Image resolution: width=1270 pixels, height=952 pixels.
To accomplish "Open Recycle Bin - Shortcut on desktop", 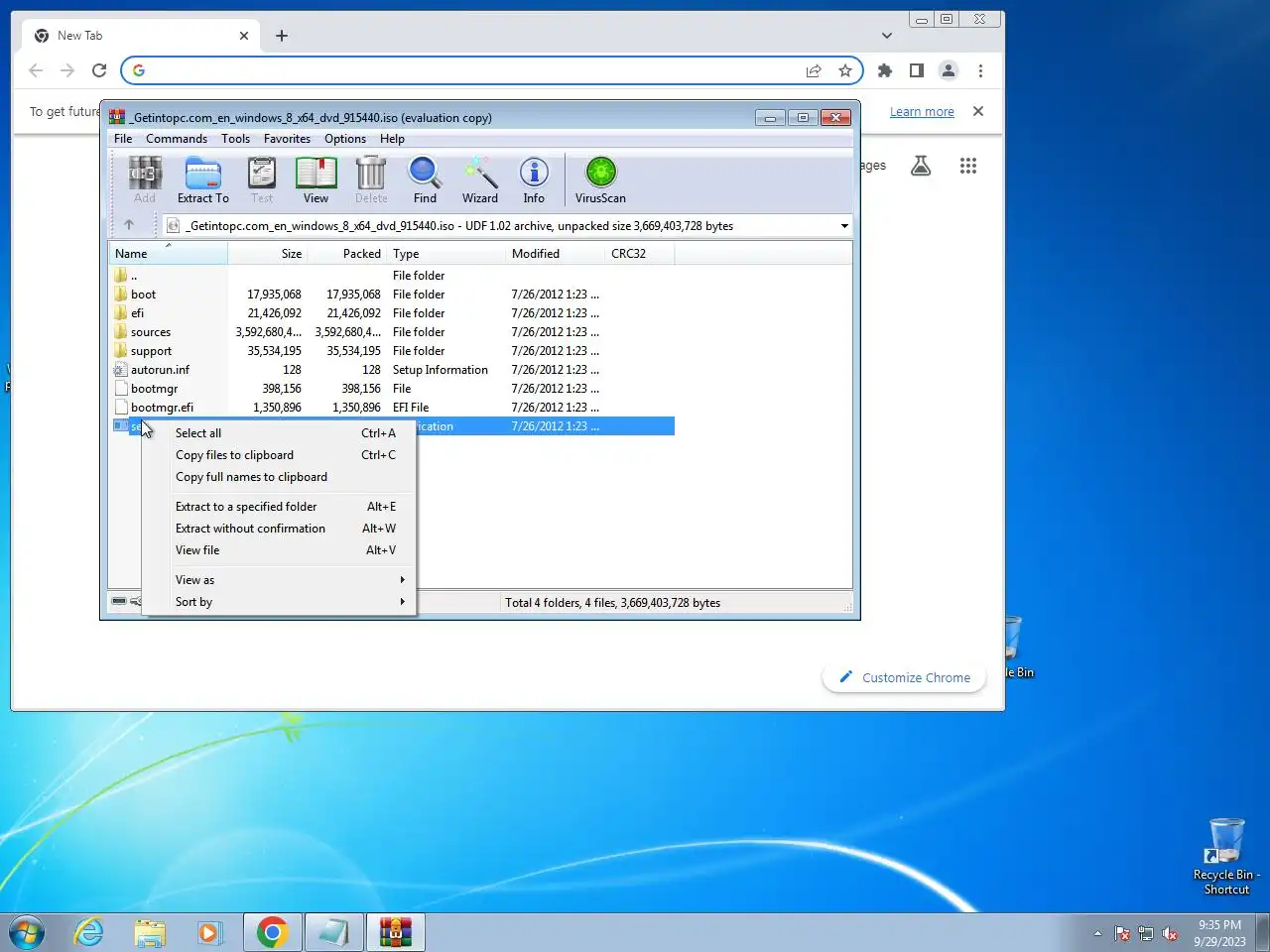I will (x=1226, y=857).
